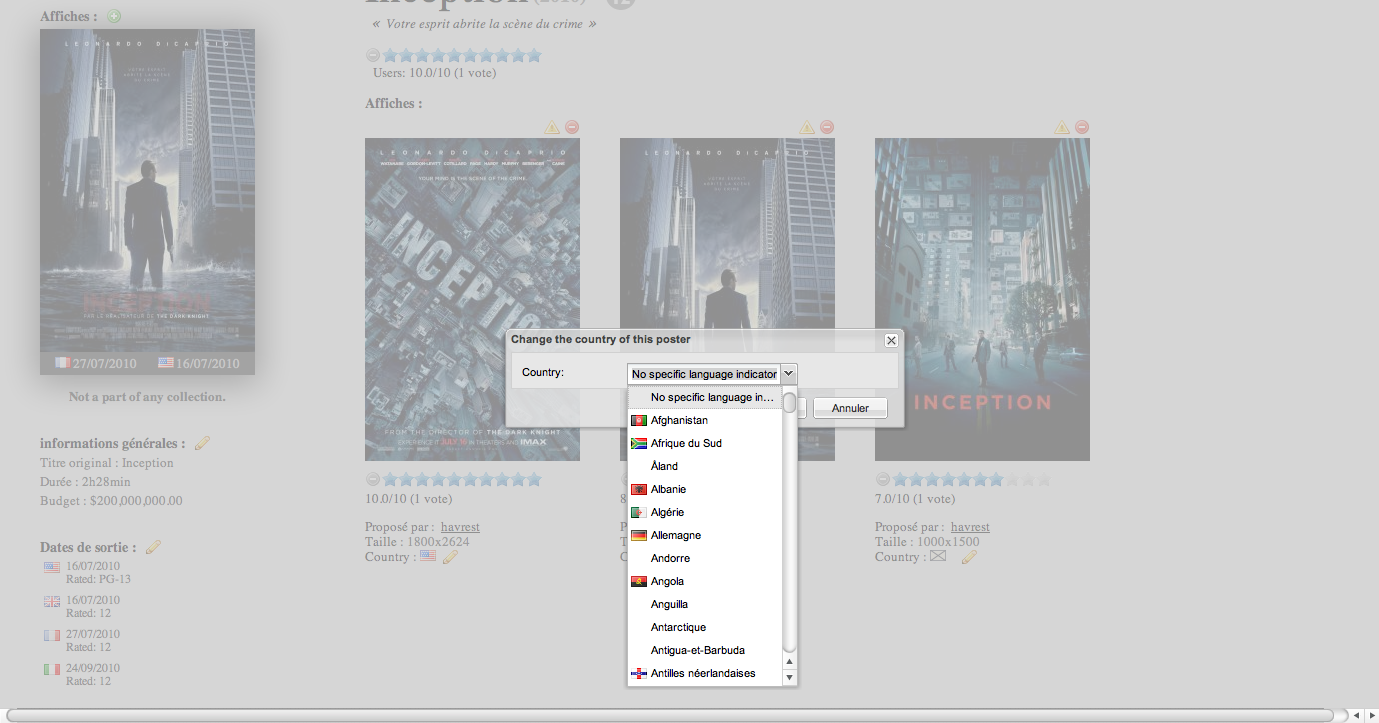Remove the street-scene Inception poster

1082,127
